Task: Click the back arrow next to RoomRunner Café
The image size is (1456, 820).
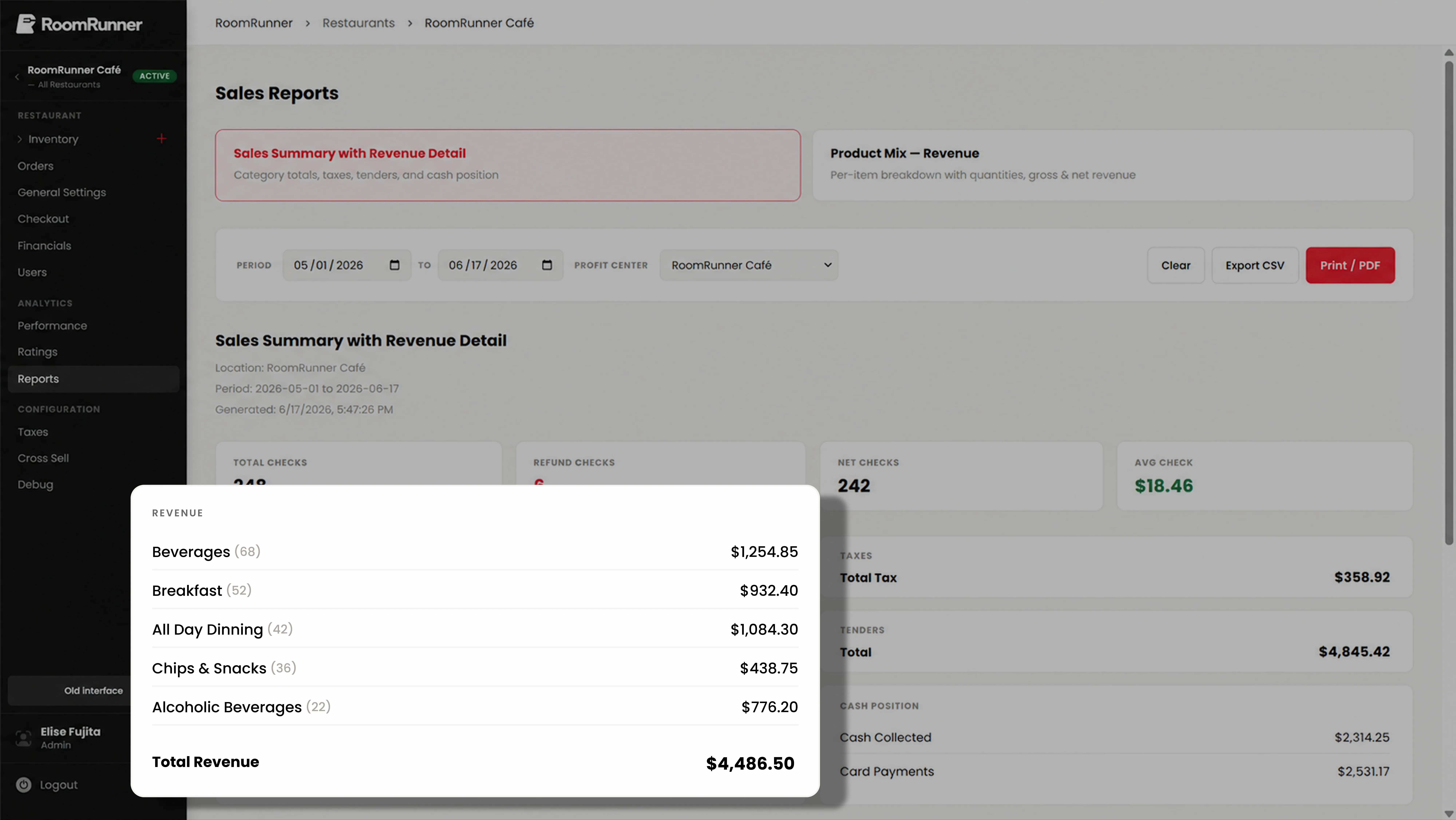Action: pyautogui.click(x=17, y=77)
